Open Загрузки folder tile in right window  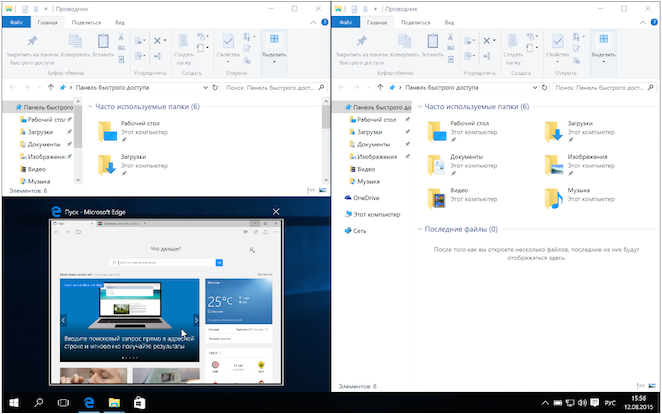click(x=578, y=131)
